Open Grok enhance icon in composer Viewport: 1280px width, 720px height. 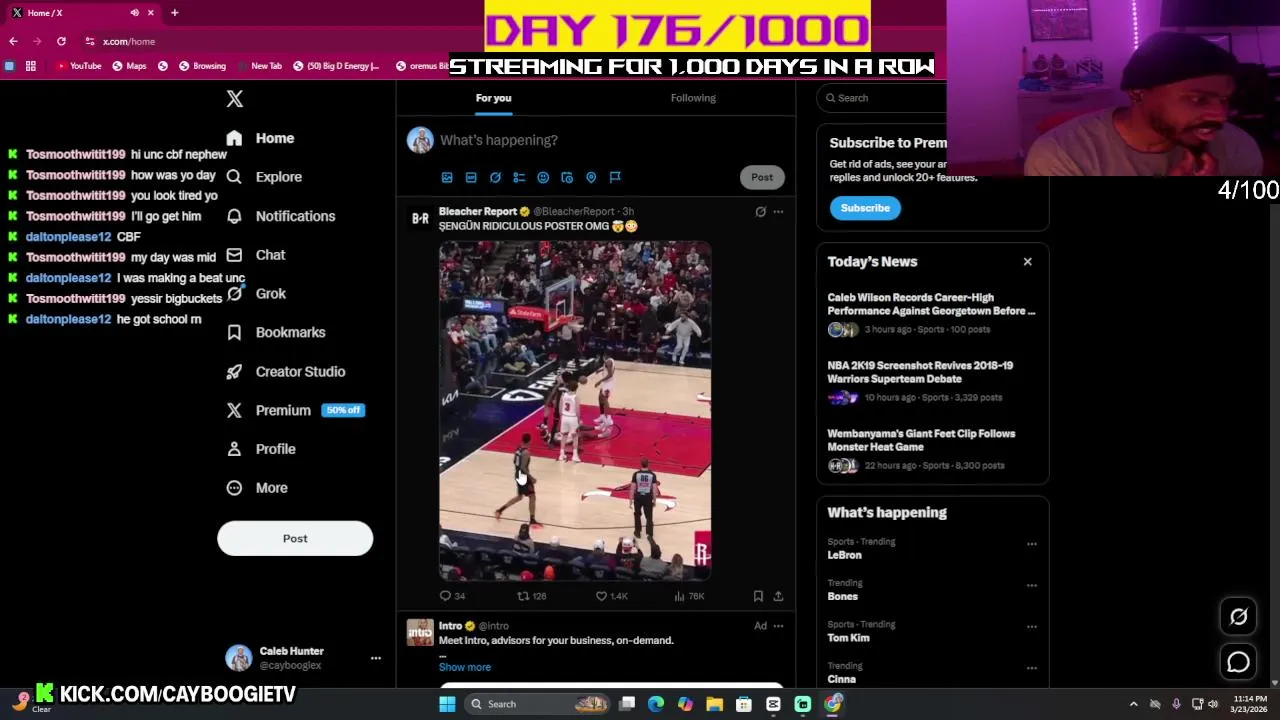coord(495,177)
